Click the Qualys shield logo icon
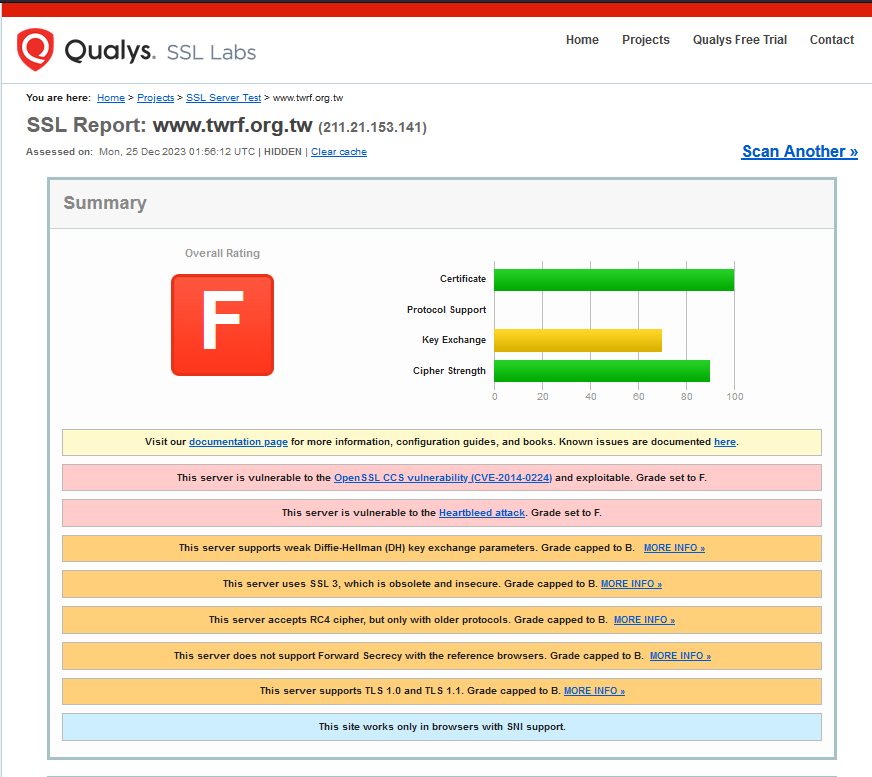Image resolution: width=872 pixels, height=777 pixels. (x=35, y=50)
